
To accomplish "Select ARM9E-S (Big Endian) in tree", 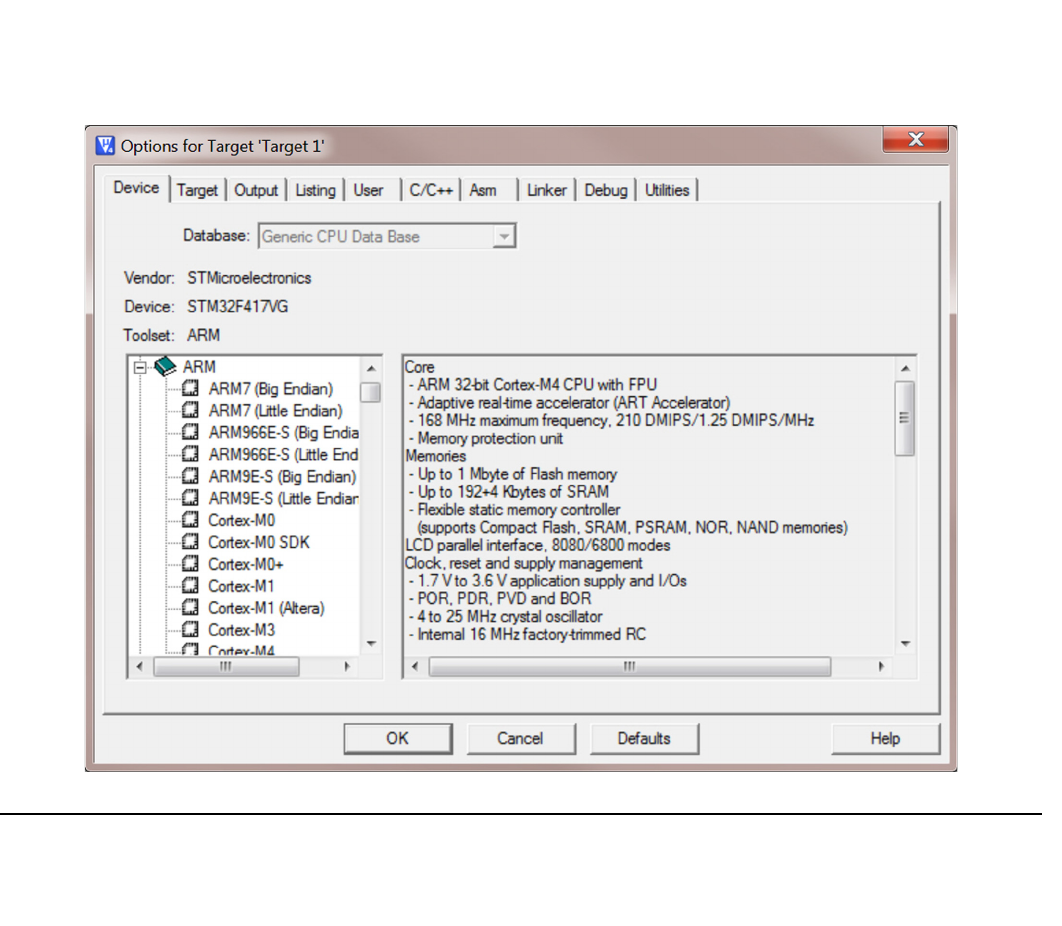I will tap(282, 476).
